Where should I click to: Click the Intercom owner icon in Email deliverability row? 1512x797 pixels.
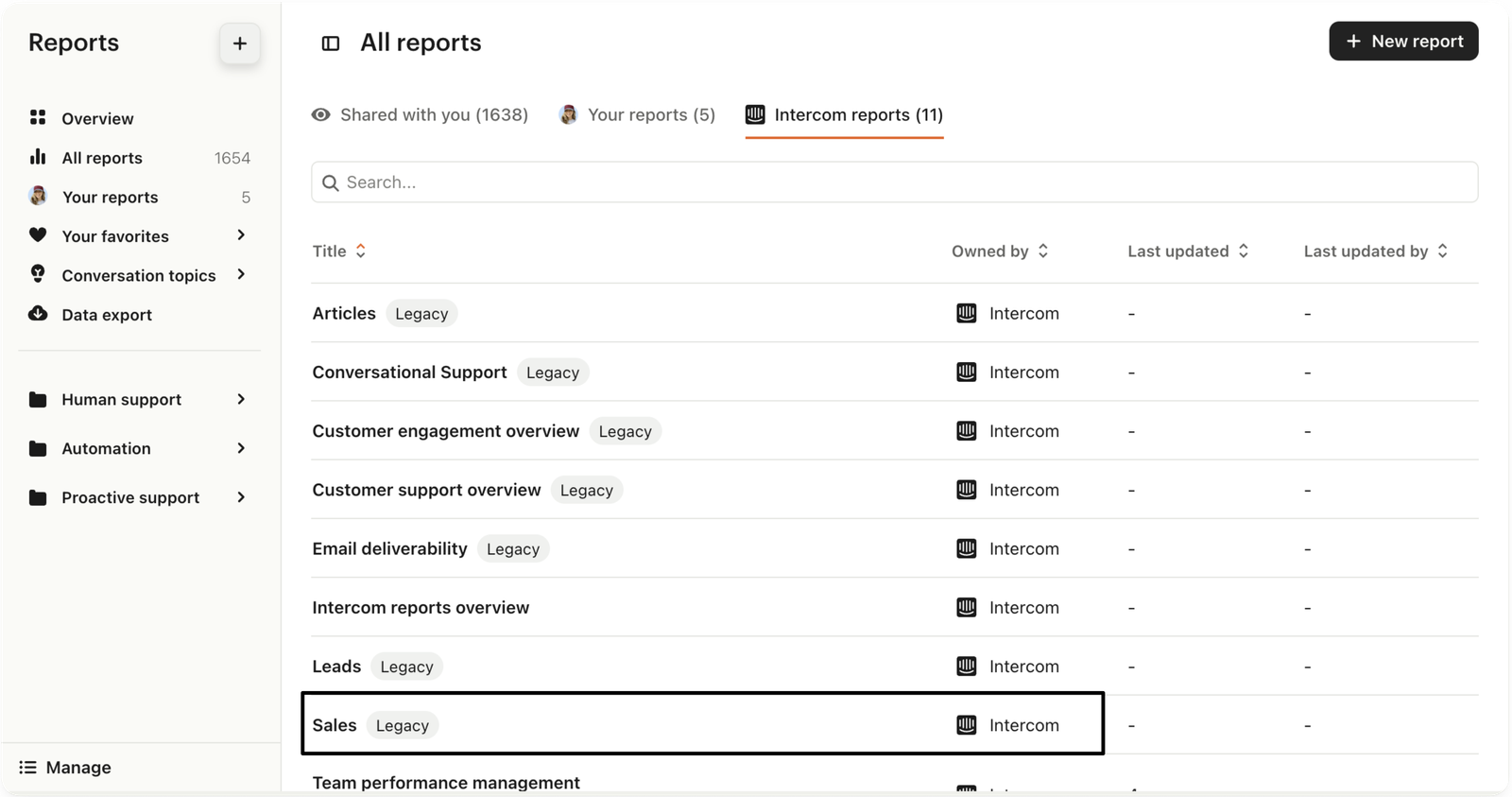click(x=966, y=548)
